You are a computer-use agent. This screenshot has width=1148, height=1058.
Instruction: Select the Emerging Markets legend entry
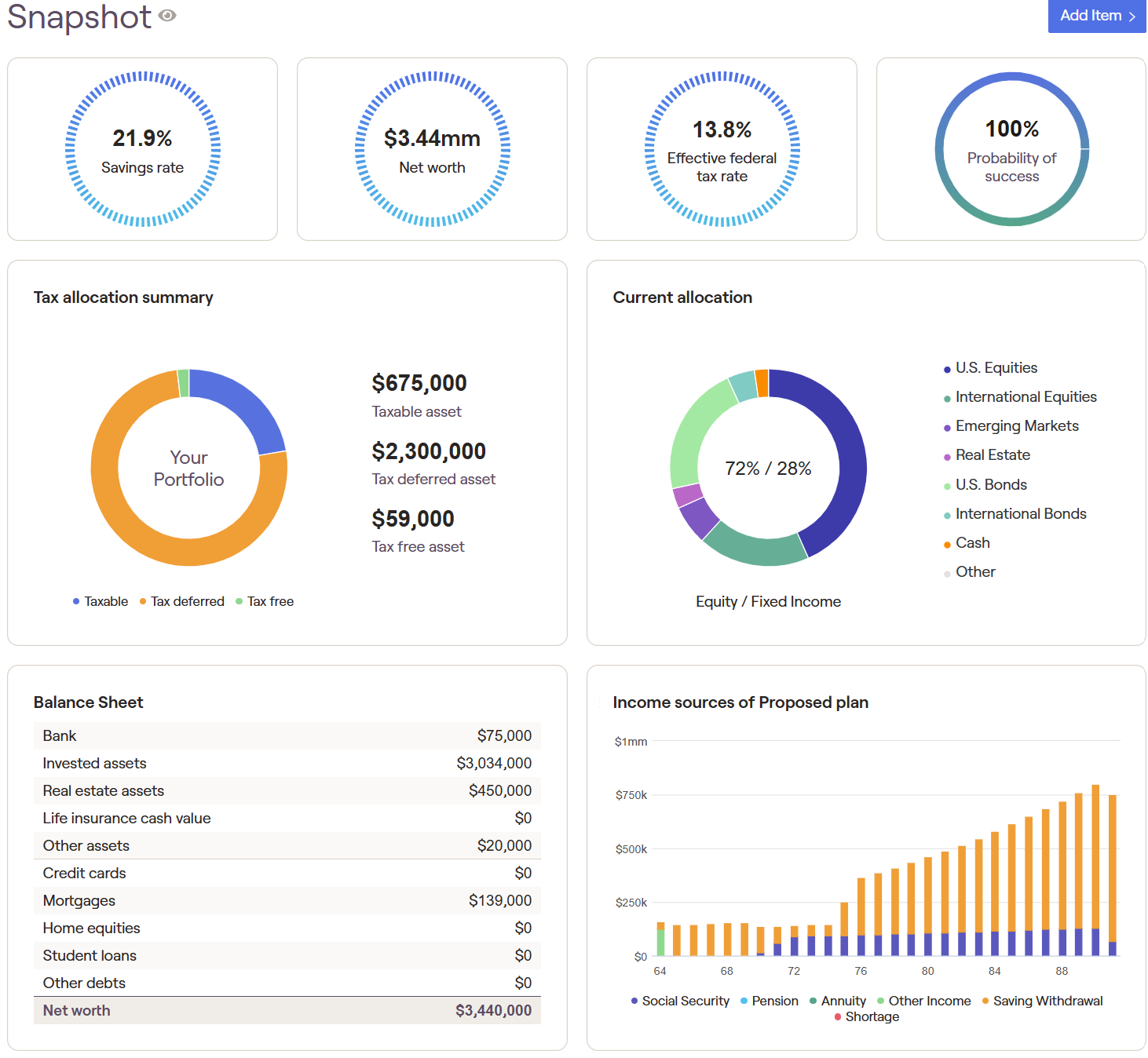(1011, 426)
